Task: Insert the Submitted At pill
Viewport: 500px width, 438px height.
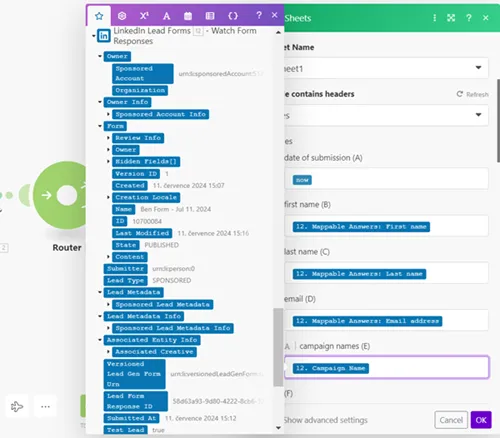Action: tap(132, 418)
